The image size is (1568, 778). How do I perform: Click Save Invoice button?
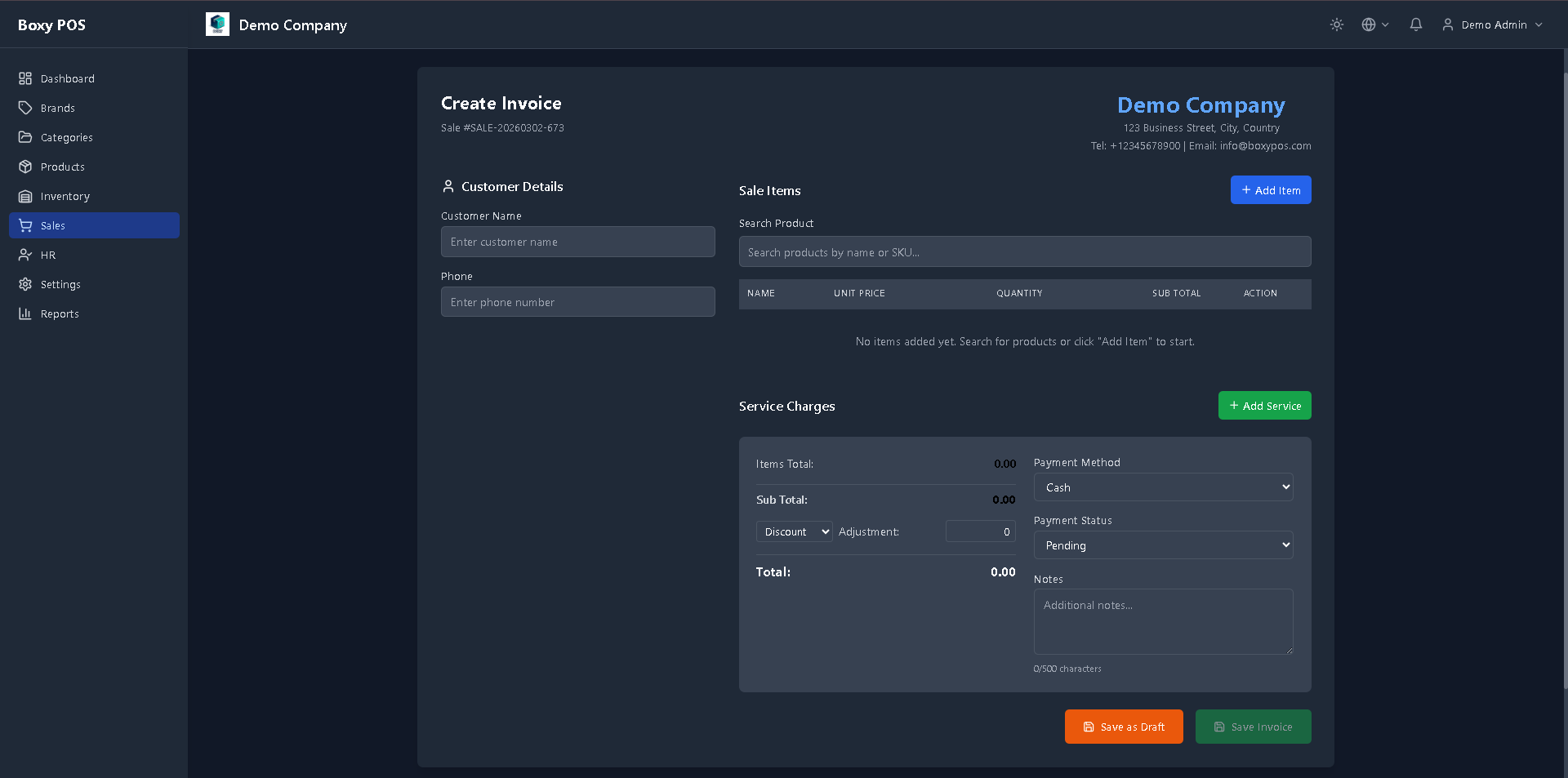click(1254, 727)
